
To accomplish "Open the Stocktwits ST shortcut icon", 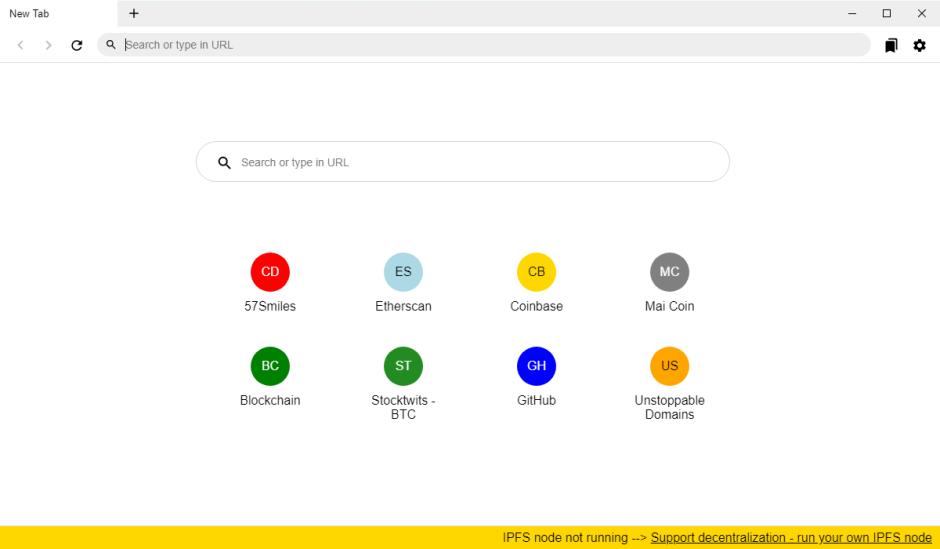I will (403, 366).
